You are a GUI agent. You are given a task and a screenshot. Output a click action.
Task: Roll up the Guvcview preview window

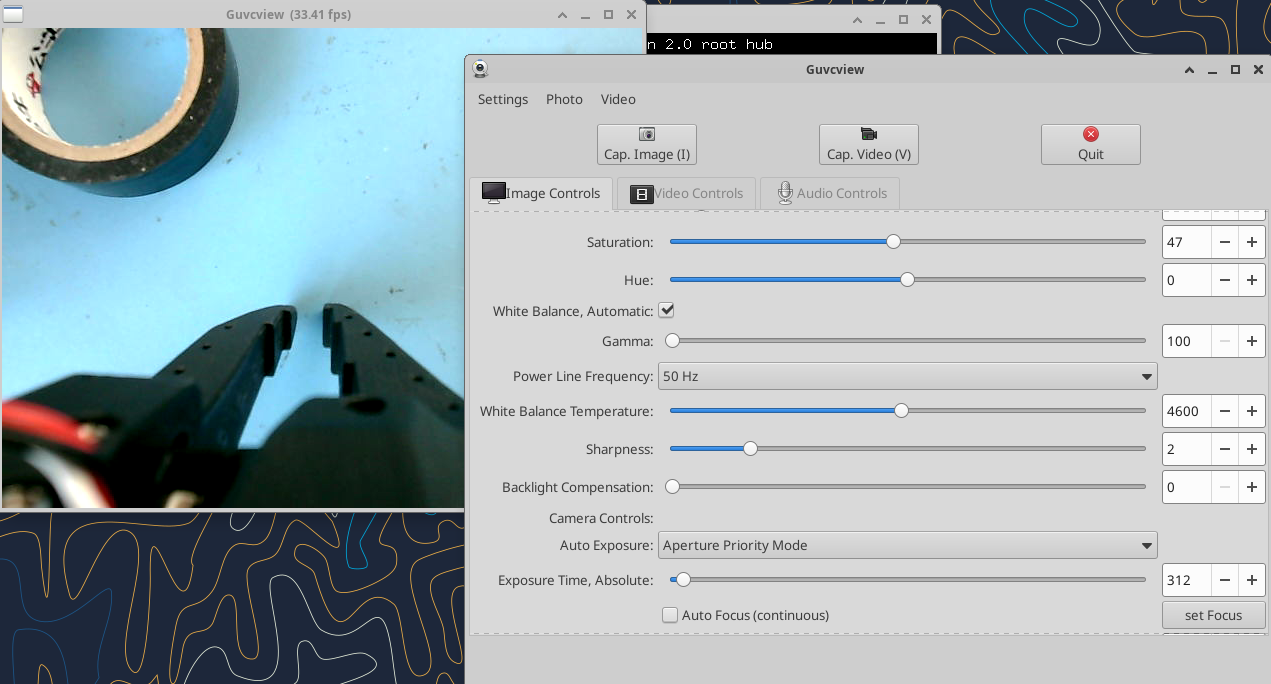tap(563, 15)
